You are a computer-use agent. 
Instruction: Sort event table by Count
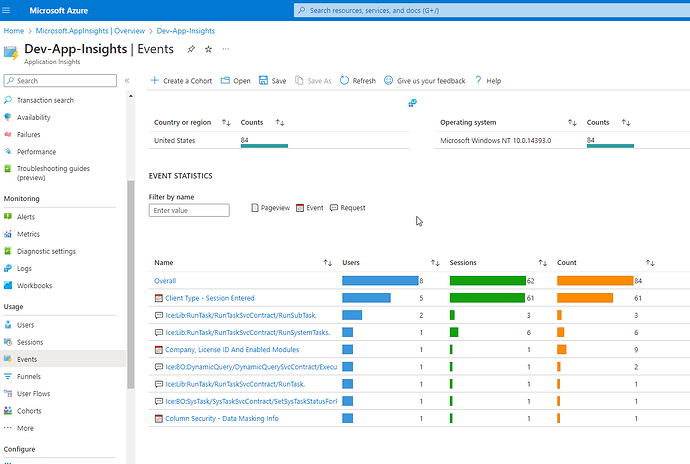click(x=650, y=263)
